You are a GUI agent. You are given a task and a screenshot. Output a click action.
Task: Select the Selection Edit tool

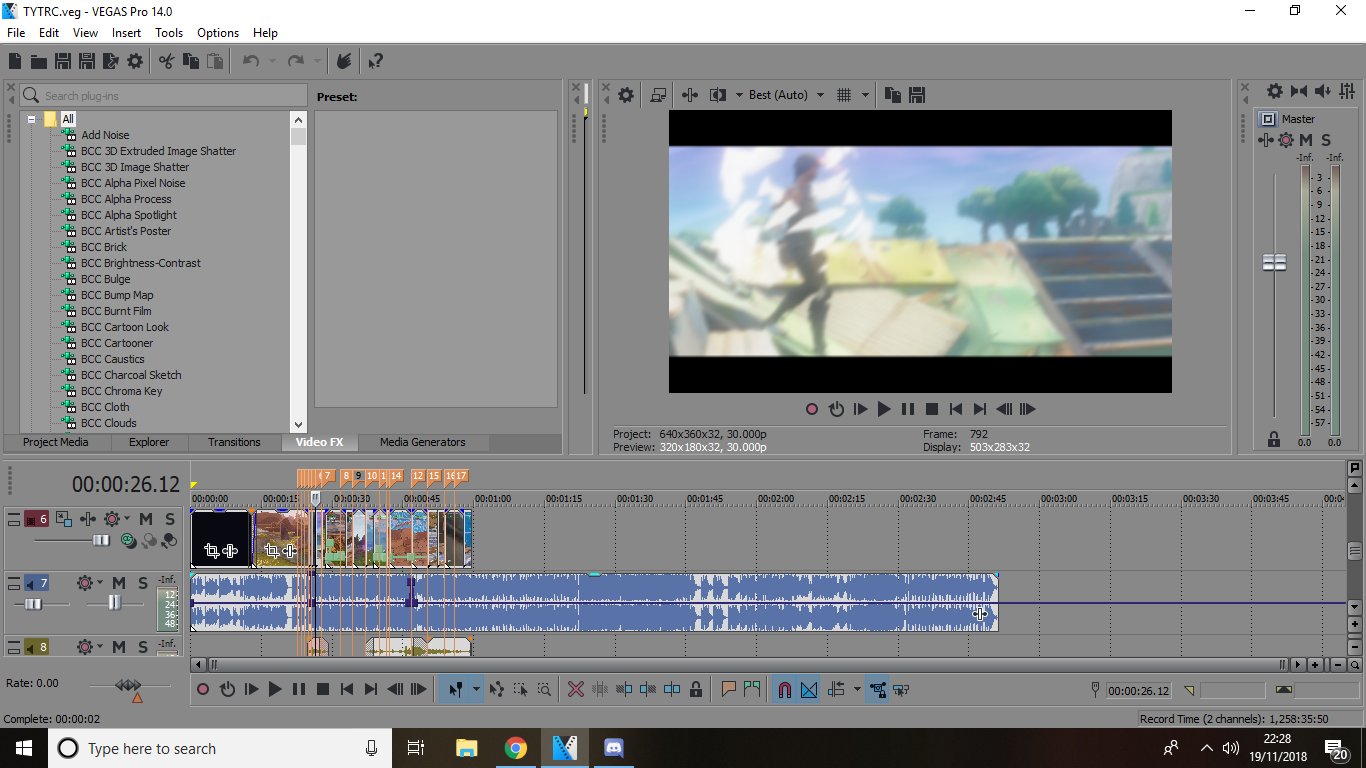pyautogui.click(x=521, y=689)
